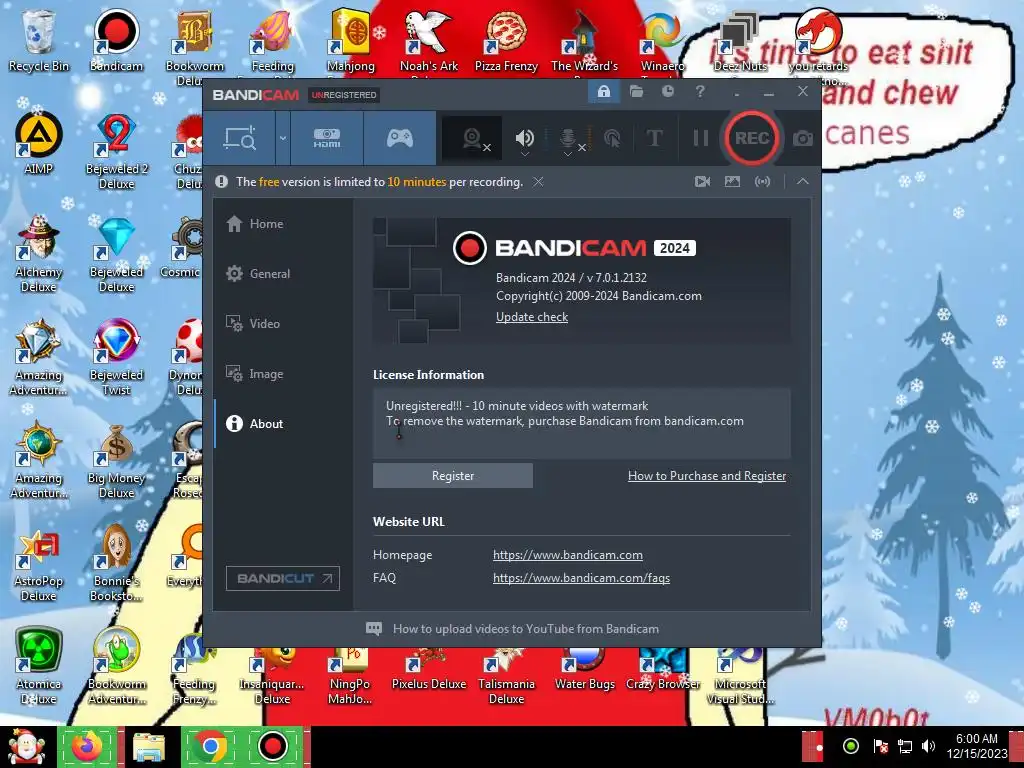This screenshot has height=768, width=1024.
Task: Open Chrome from the taskbar
Action: click(x=210, y=747)
